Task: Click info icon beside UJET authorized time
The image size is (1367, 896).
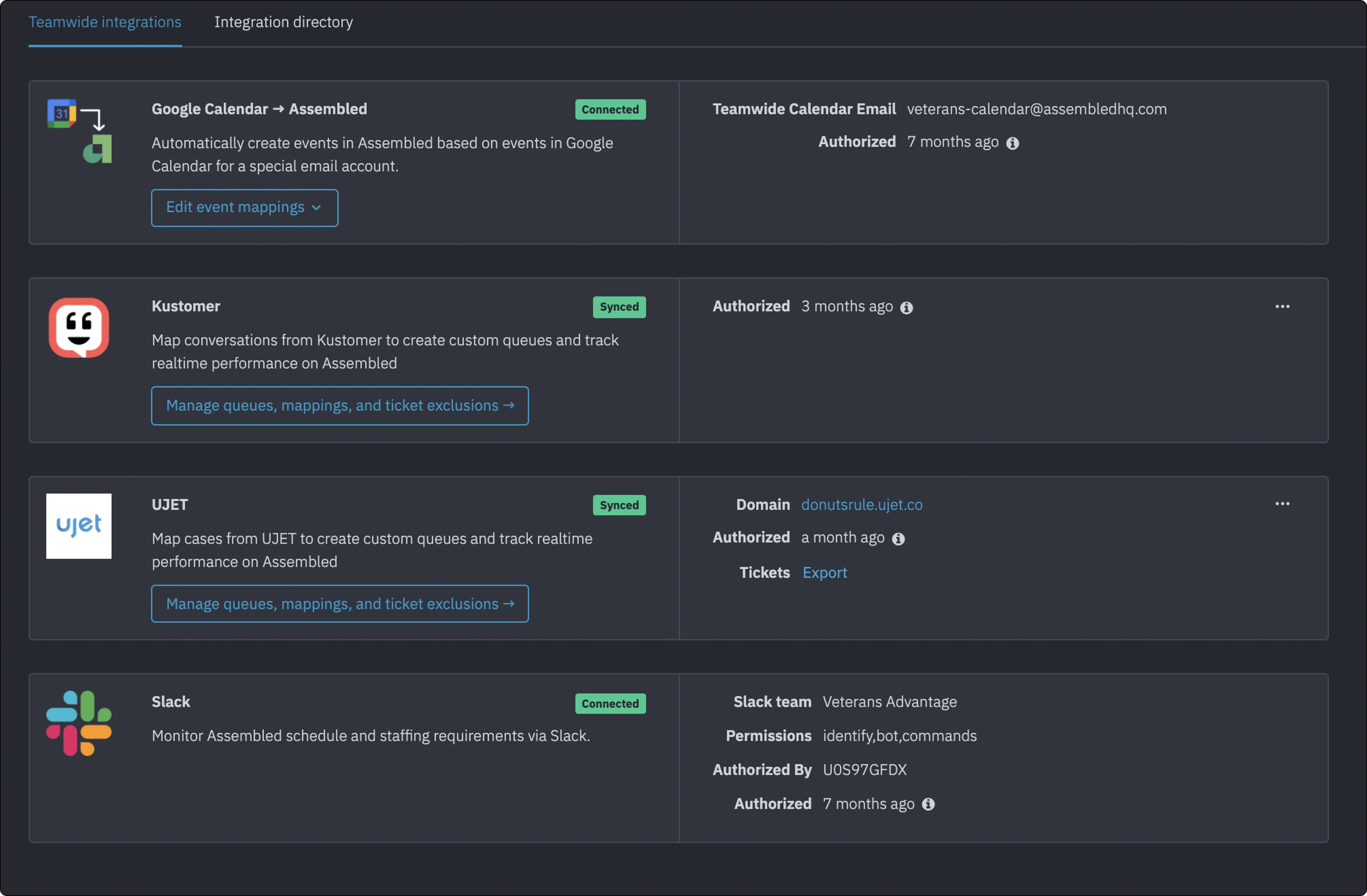Action: point(898,539)
